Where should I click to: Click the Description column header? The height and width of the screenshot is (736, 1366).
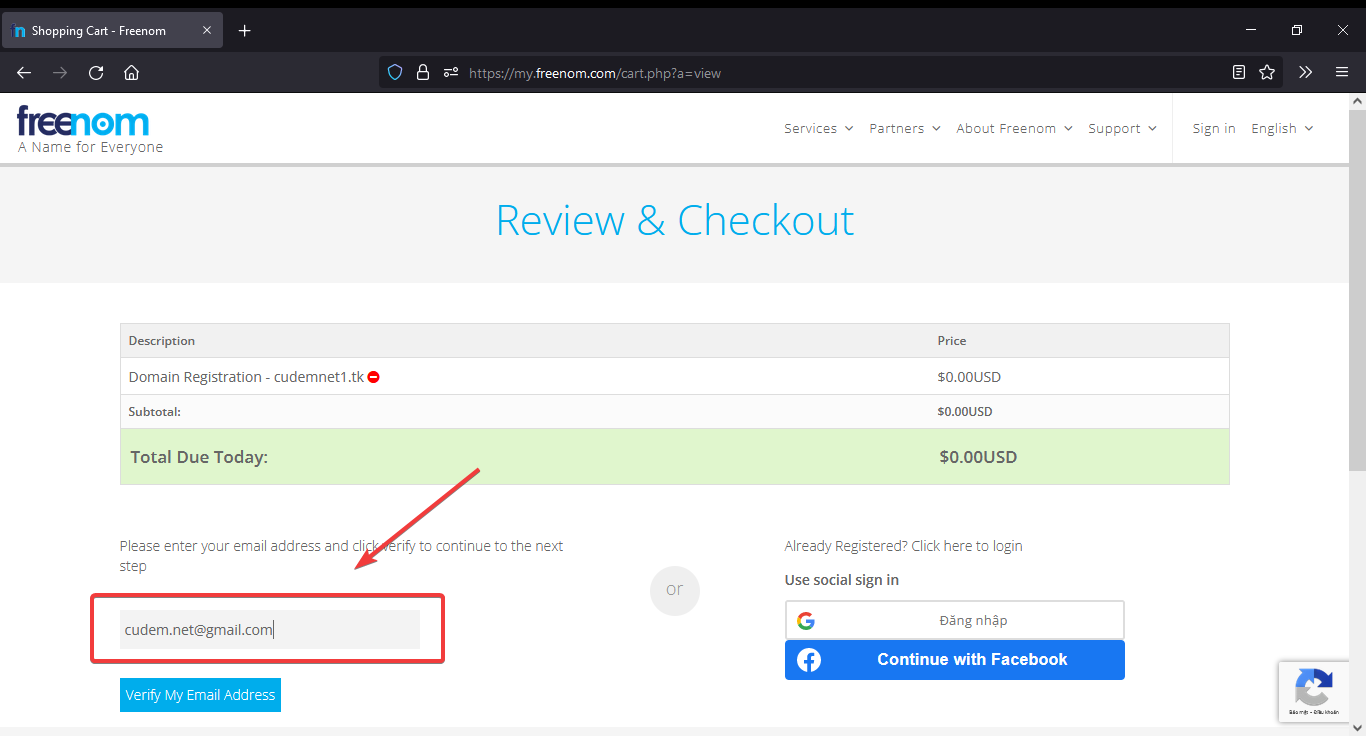(162, 341)
